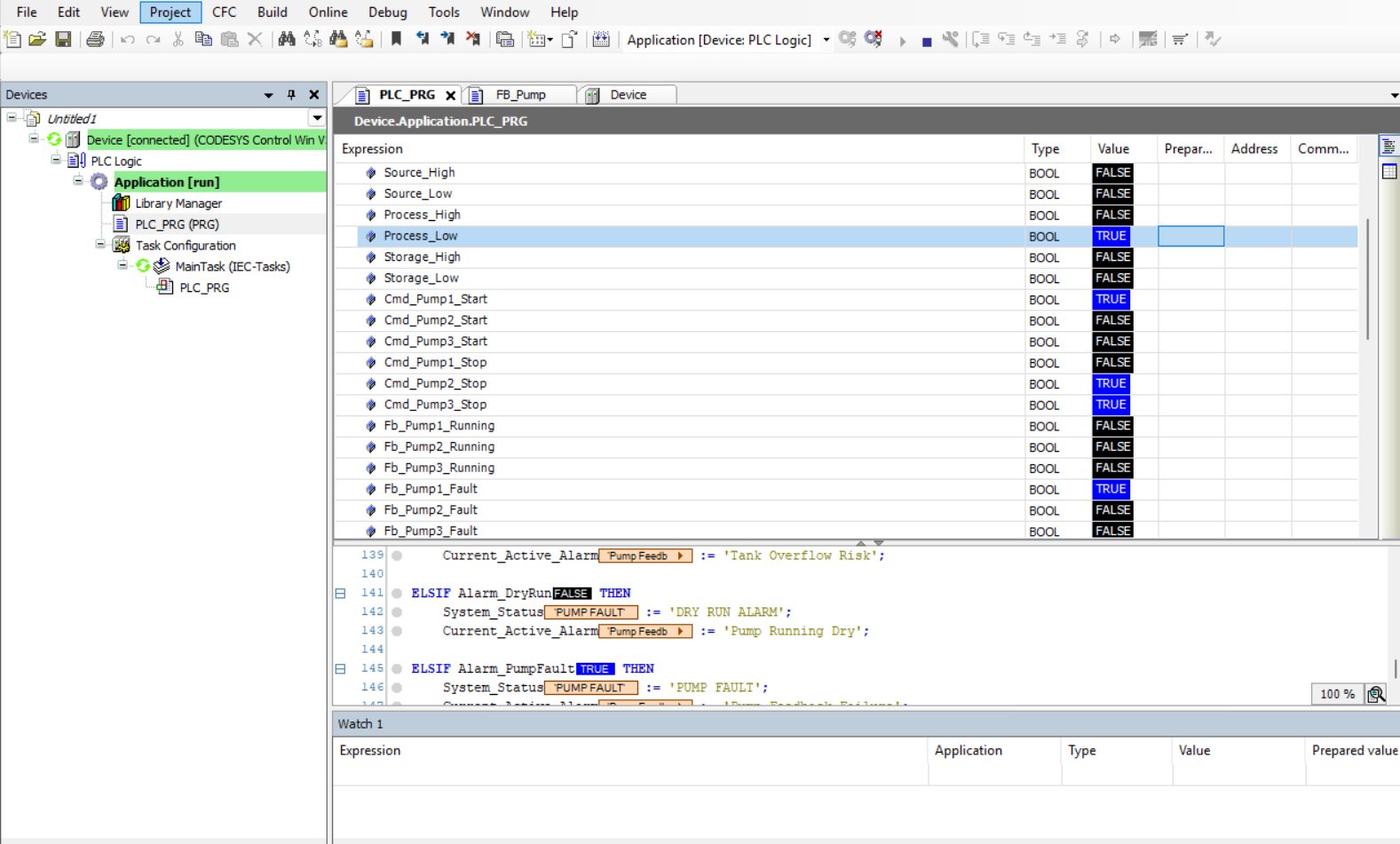The height and width of the screenshot is (844, 1400).
Task: Toggle Cmd_Pump1_Start TRUE value
Action: 1111,299
